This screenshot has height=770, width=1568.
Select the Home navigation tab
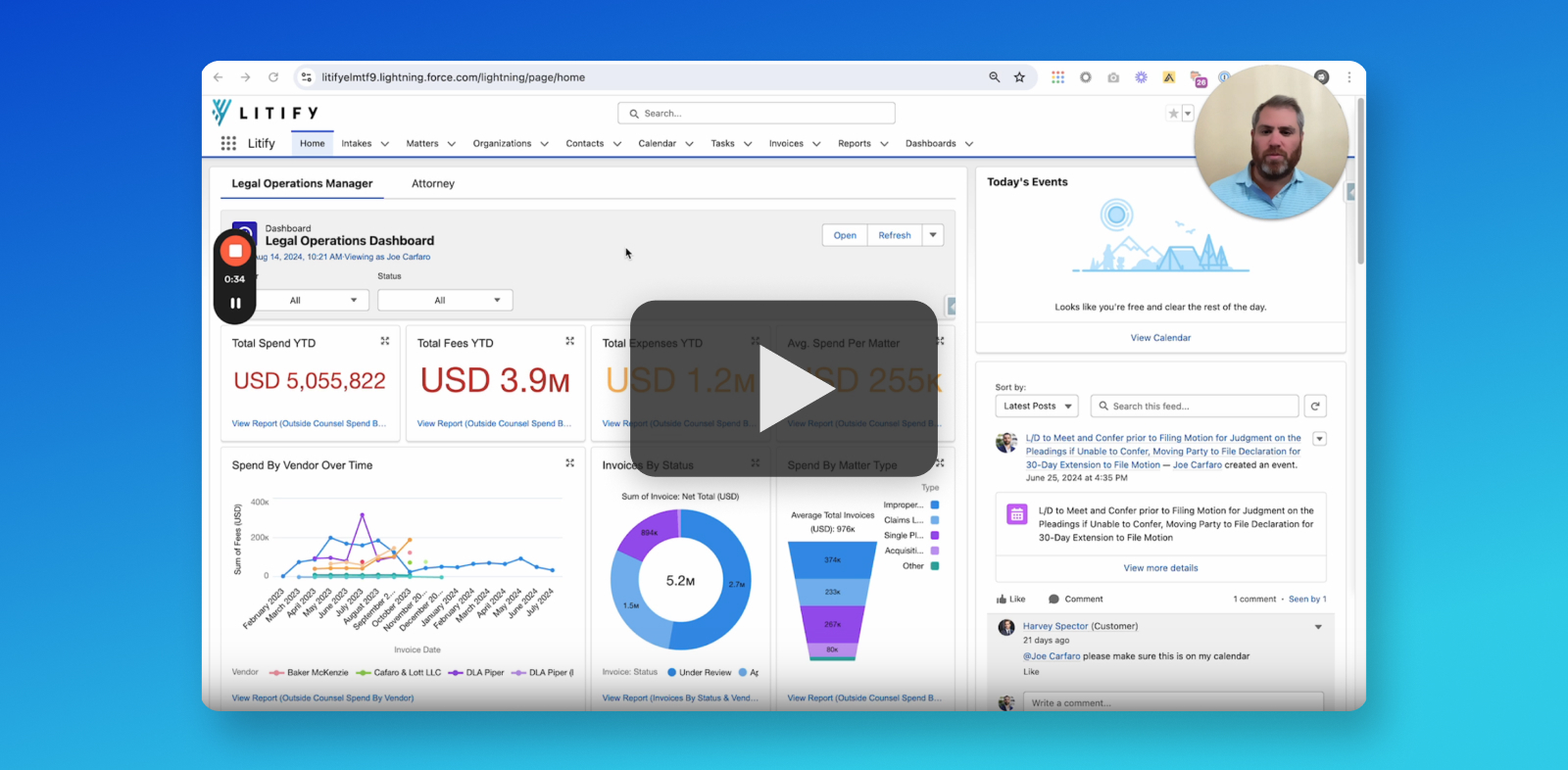pos(313,144)
